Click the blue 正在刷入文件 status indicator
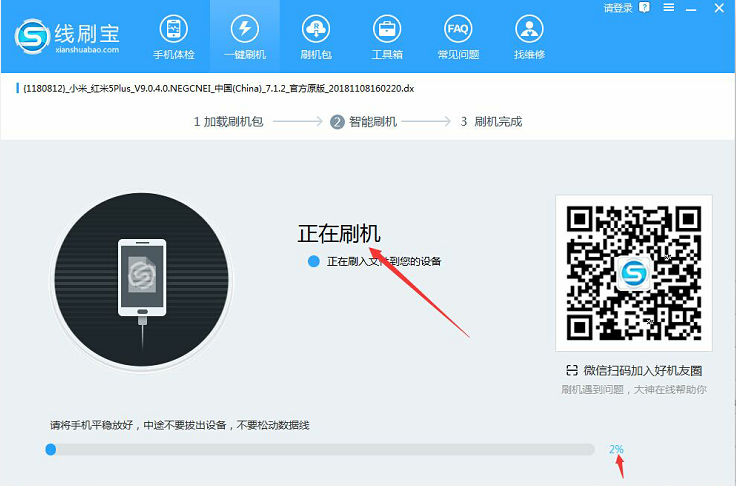The height and width of the screenshot is (486, 736). pyautogui.click(x=314, y=261)
